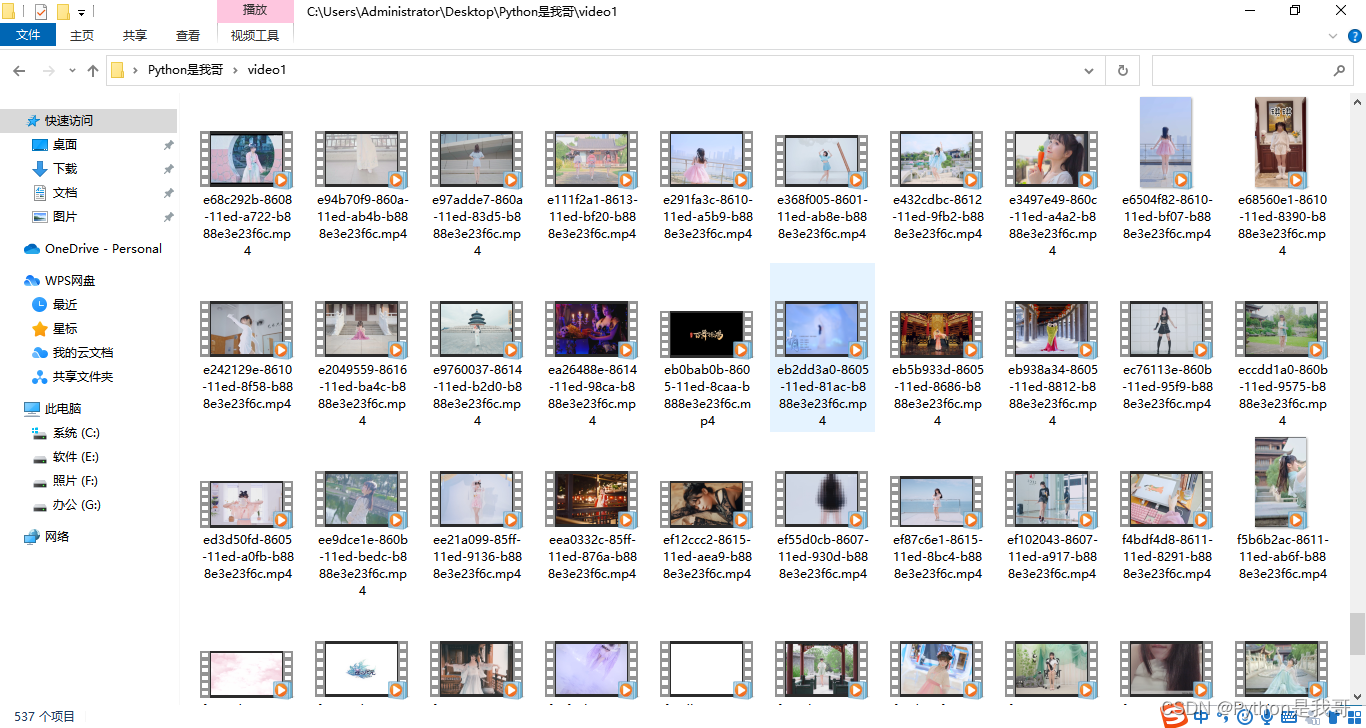This screenshot has width=1366, height=728.
Task: Click file name ec76113e-860b
Action: pos(1167,387)
